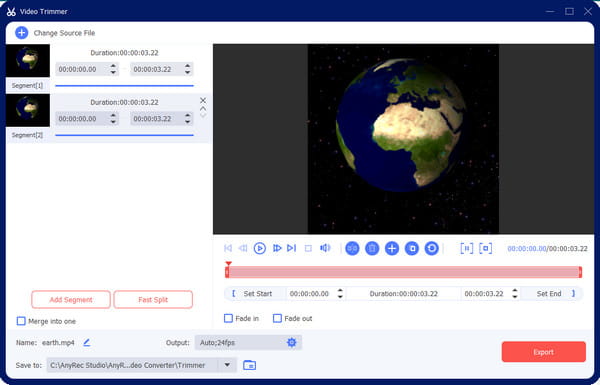Click Change Source File label
600x385 pixels.
point(64,33)
